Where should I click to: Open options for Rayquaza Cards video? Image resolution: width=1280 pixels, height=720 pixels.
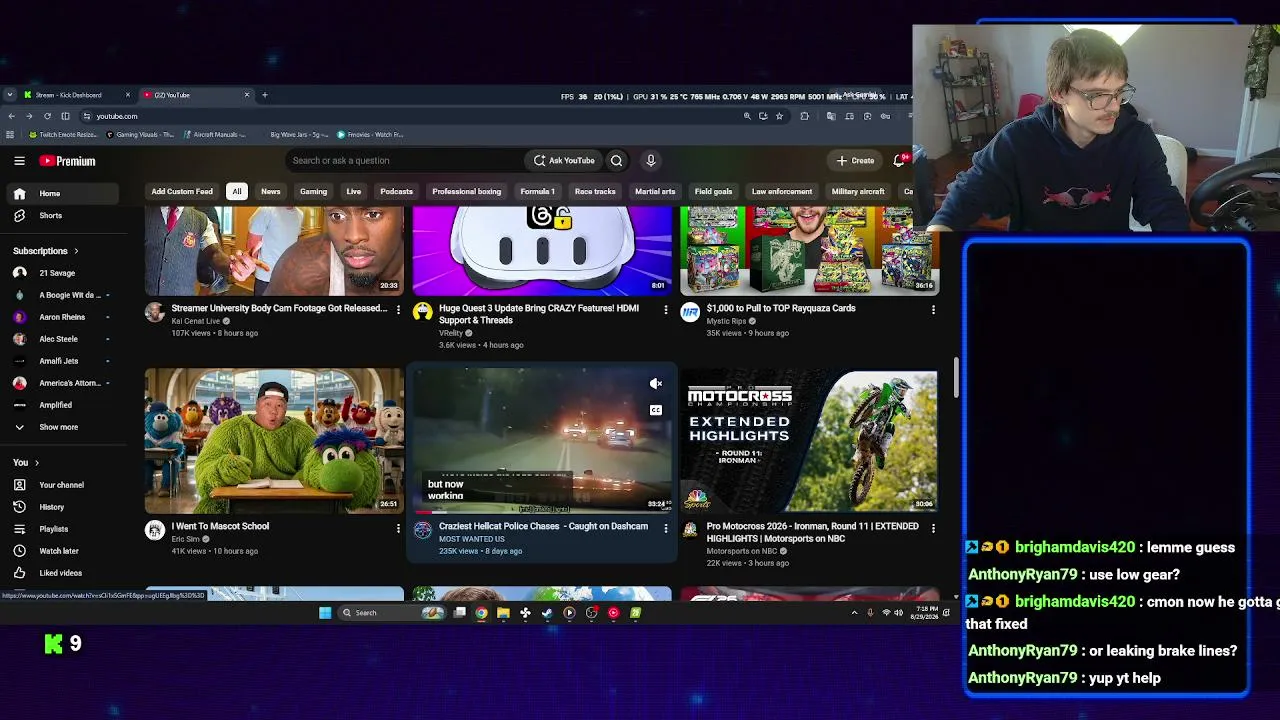[933, 310]
